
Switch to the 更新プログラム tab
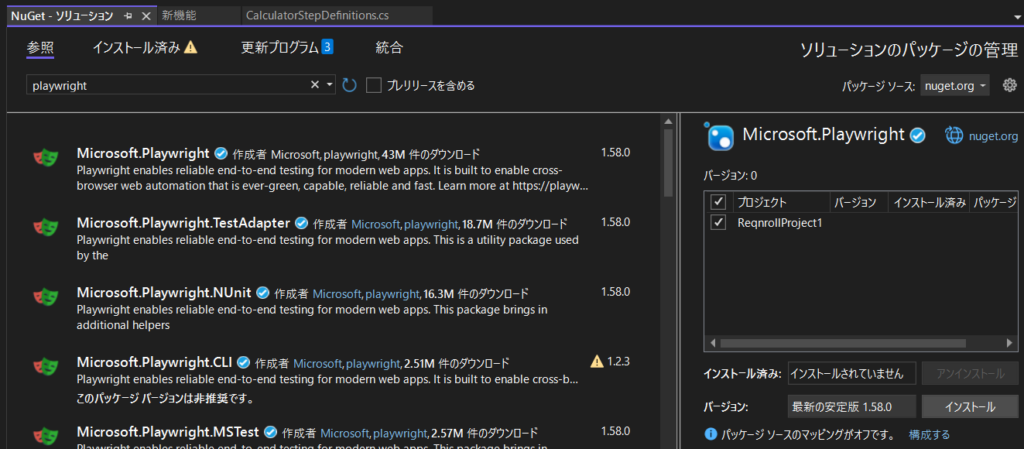[286, 47]
